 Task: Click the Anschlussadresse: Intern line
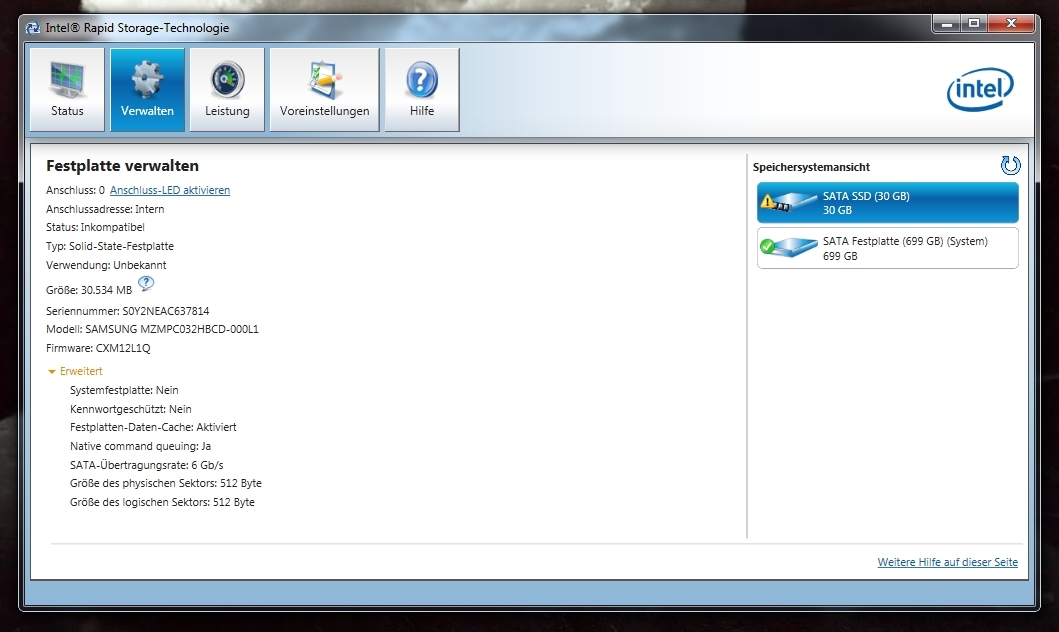pos(105,209)
